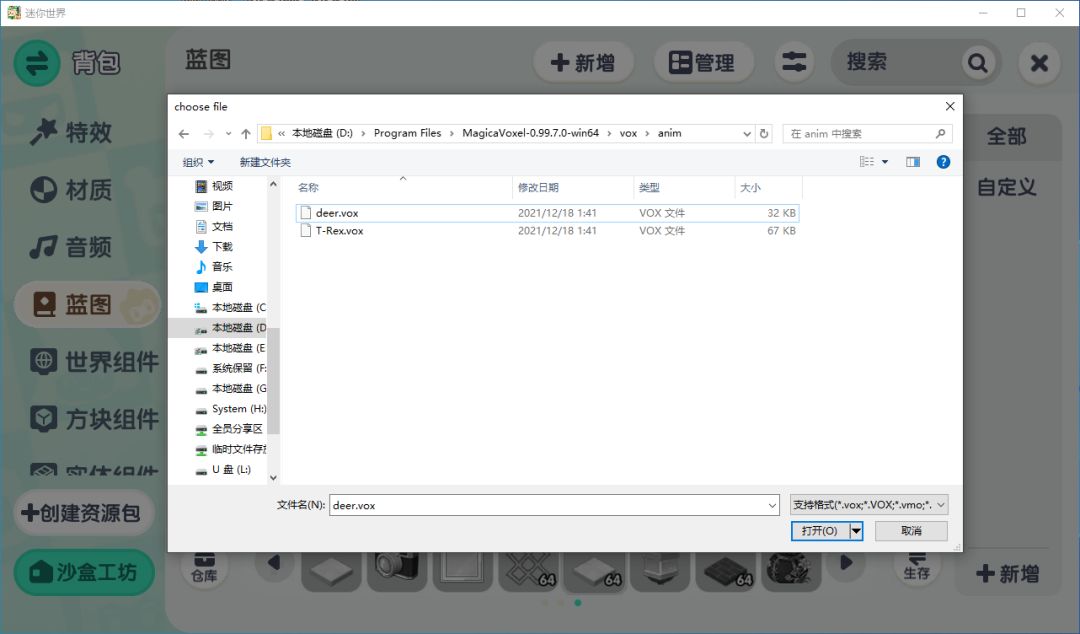The width and height of the screenshot is (1080, 634).
Task: Open view options dropdown arrow
Action: click(885, 162)
